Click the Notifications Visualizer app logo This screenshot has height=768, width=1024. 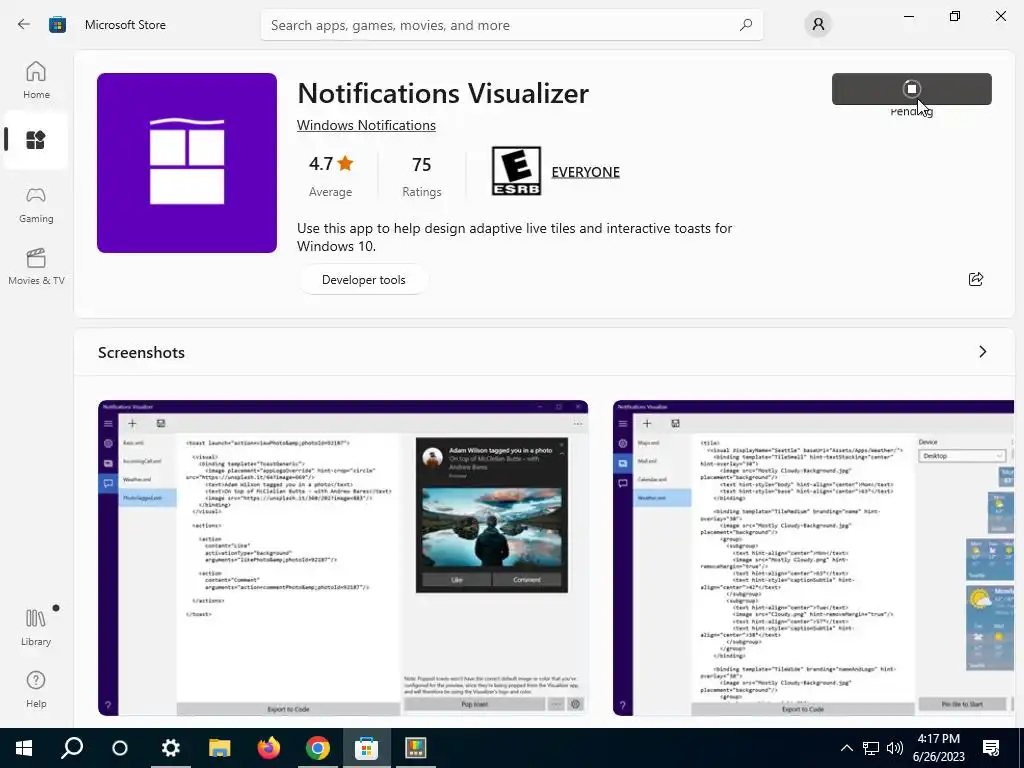tap(187, 163)
